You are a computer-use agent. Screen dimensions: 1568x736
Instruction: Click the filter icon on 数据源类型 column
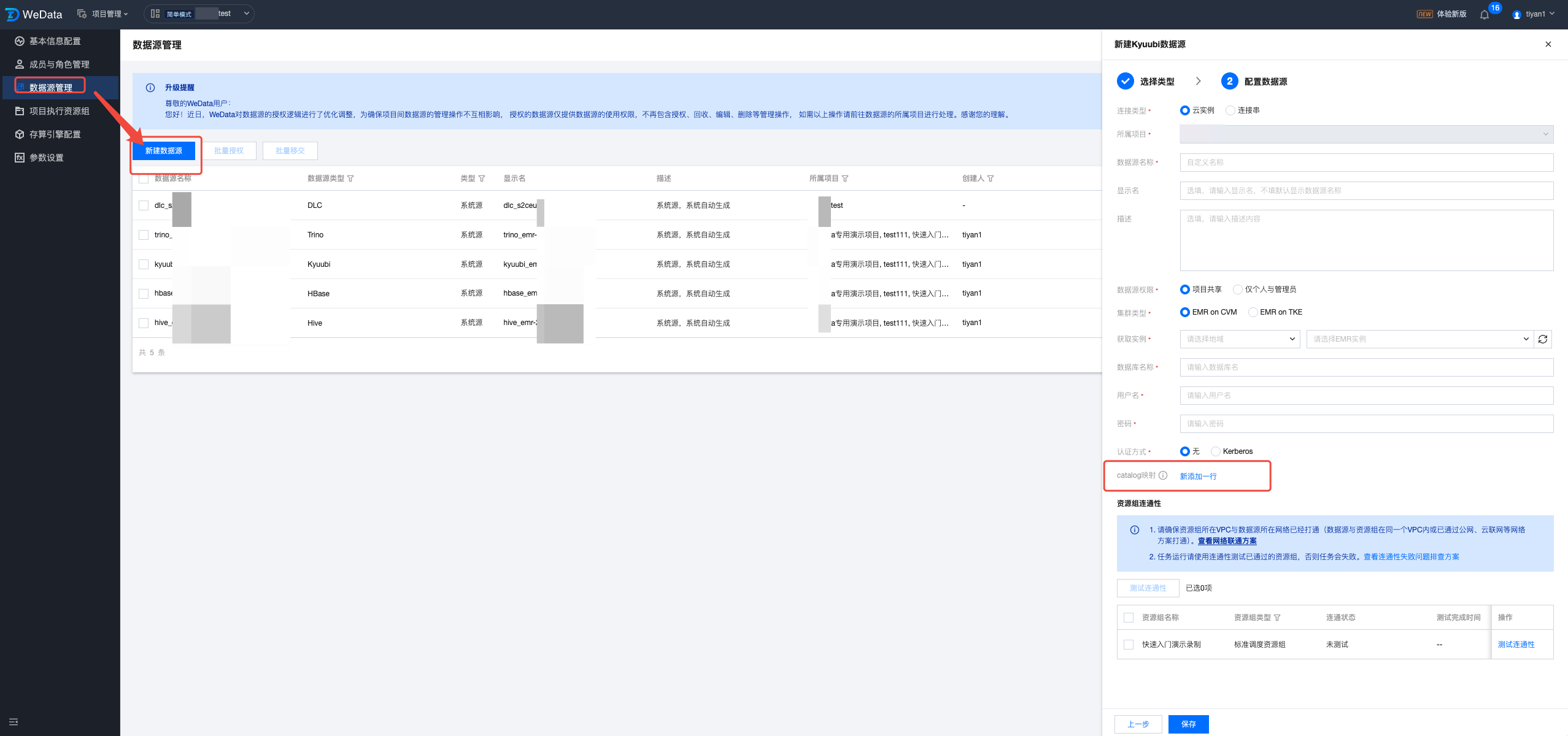coord(350,178)
